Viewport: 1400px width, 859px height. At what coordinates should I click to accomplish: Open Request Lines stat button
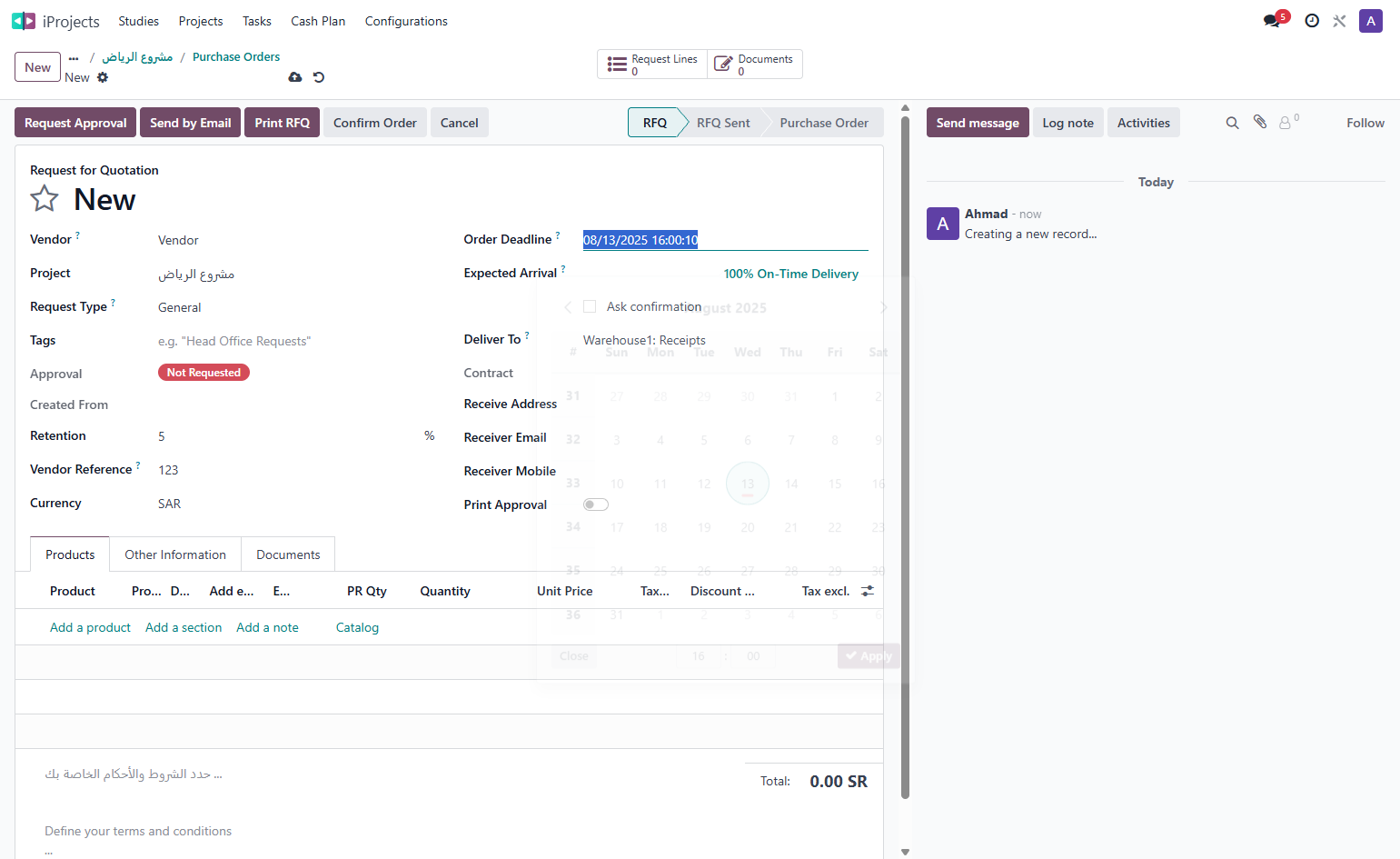[652, 65]
